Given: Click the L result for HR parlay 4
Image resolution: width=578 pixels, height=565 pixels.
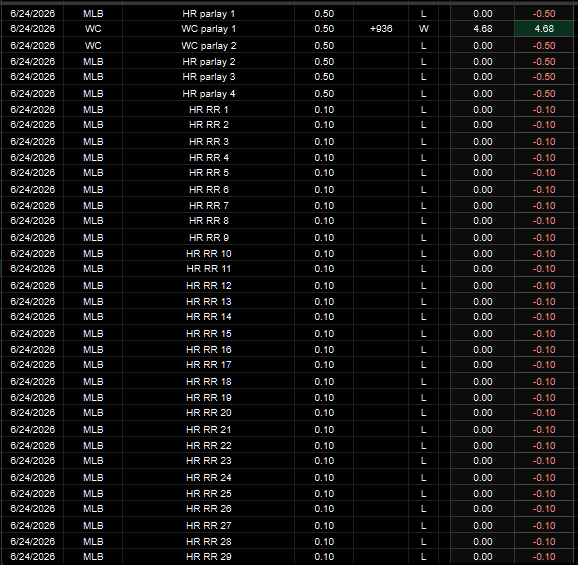Looking at the screenshot, I should click(x=424, y=94).
